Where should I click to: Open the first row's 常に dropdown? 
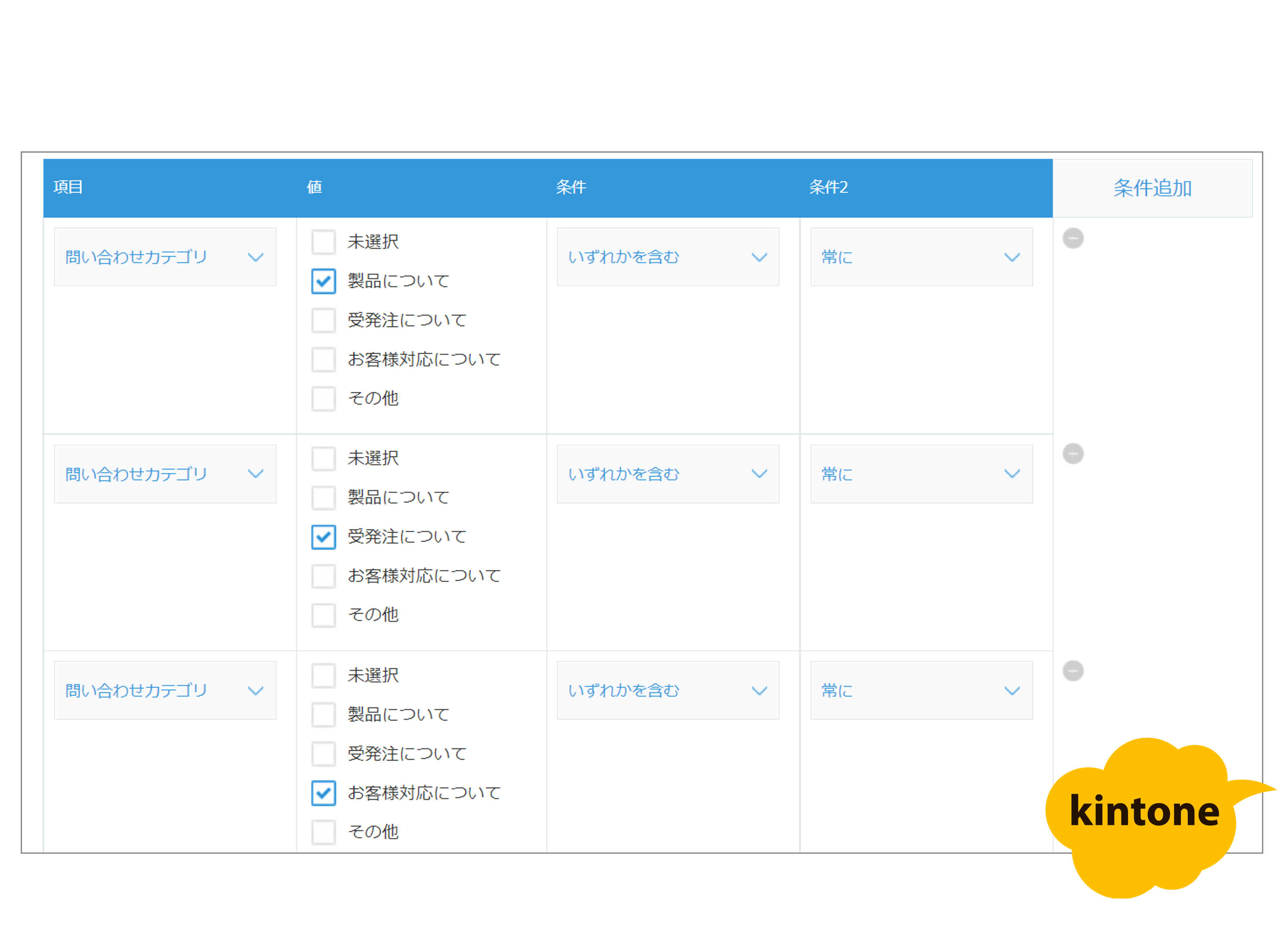921,257
